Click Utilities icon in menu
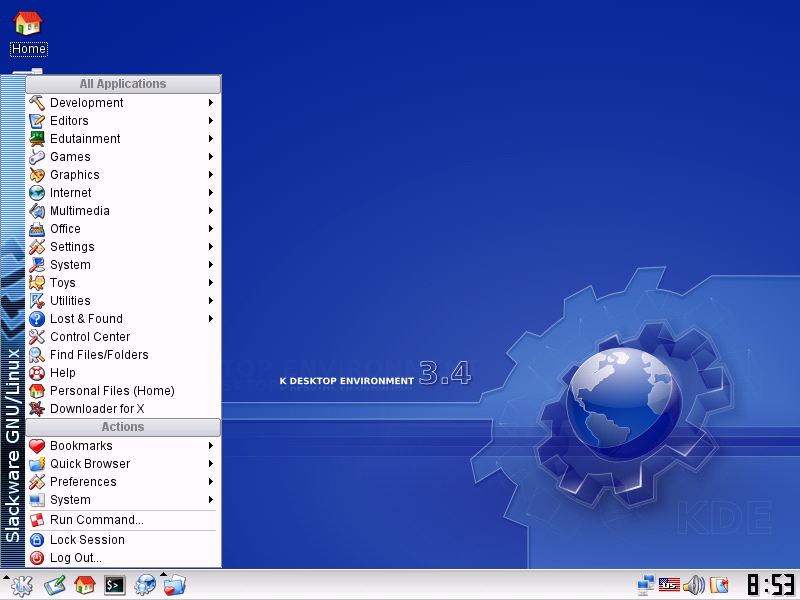The image size is (800, 600). (37, 301)
